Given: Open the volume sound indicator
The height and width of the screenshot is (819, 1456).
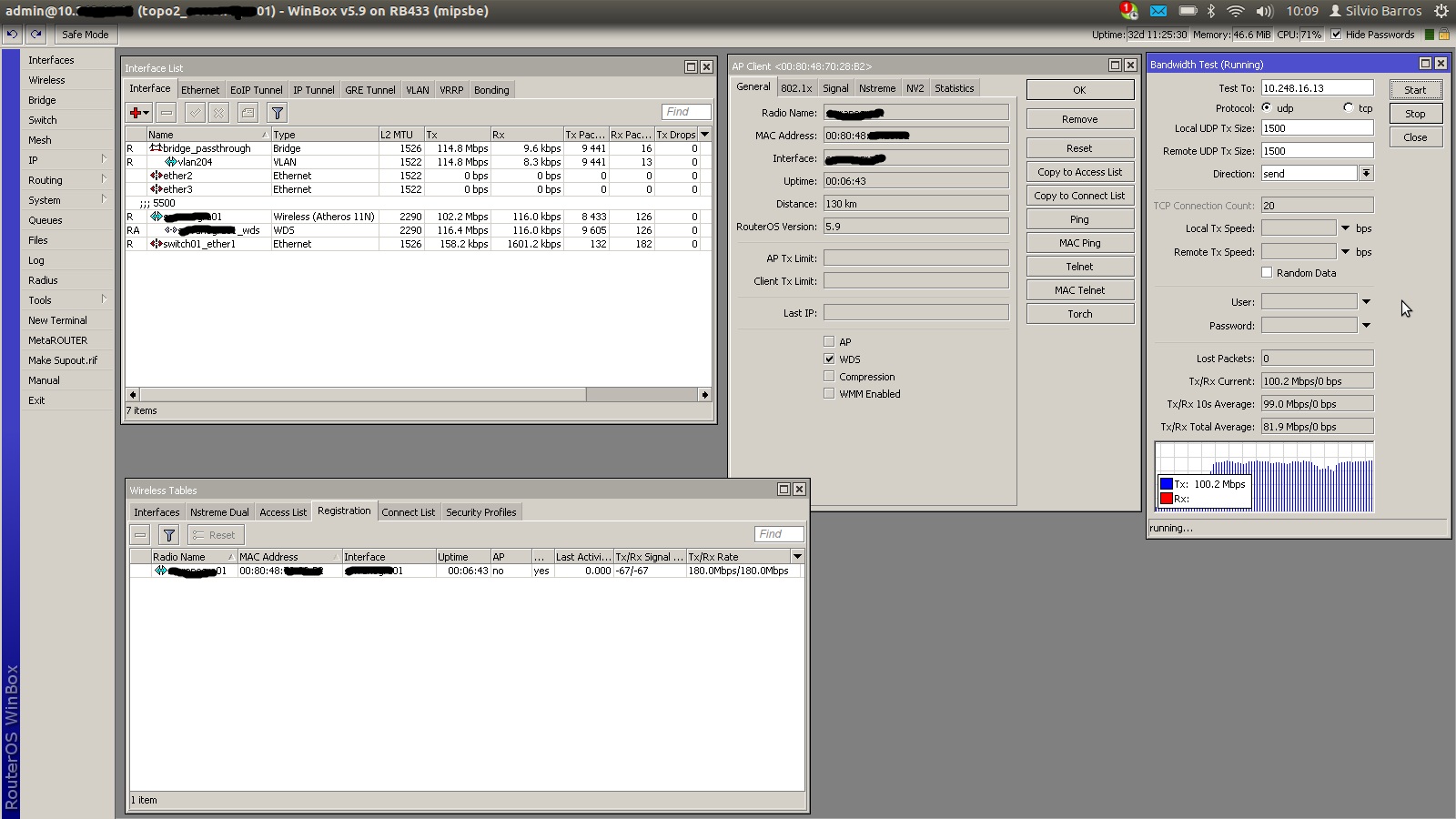Looking at the screenshot, I should [1265, 11].
